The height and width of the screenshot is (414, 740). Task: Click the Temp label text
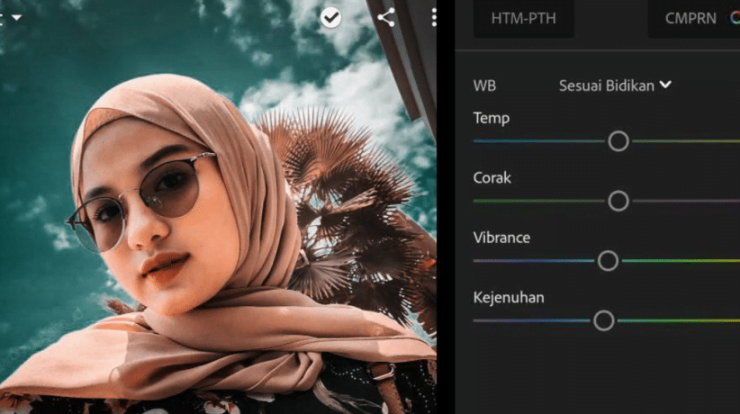pyautogui.click(x=491, y=118)
